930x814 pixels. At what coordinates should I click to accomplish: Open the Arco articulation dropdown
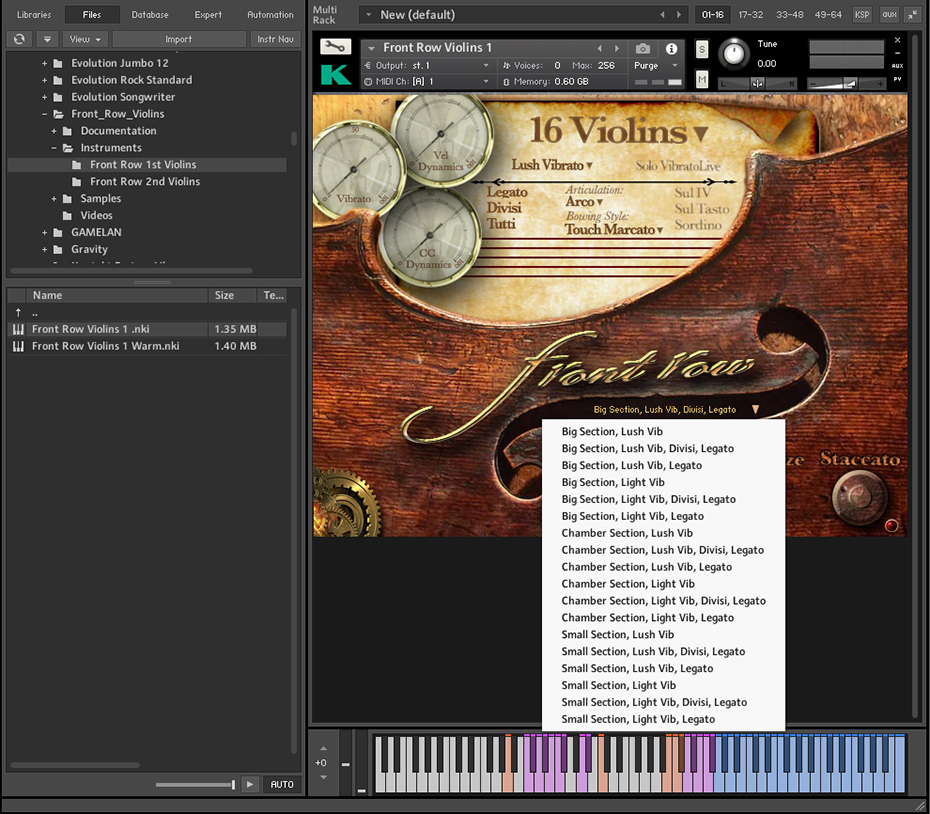click(584, 202)
